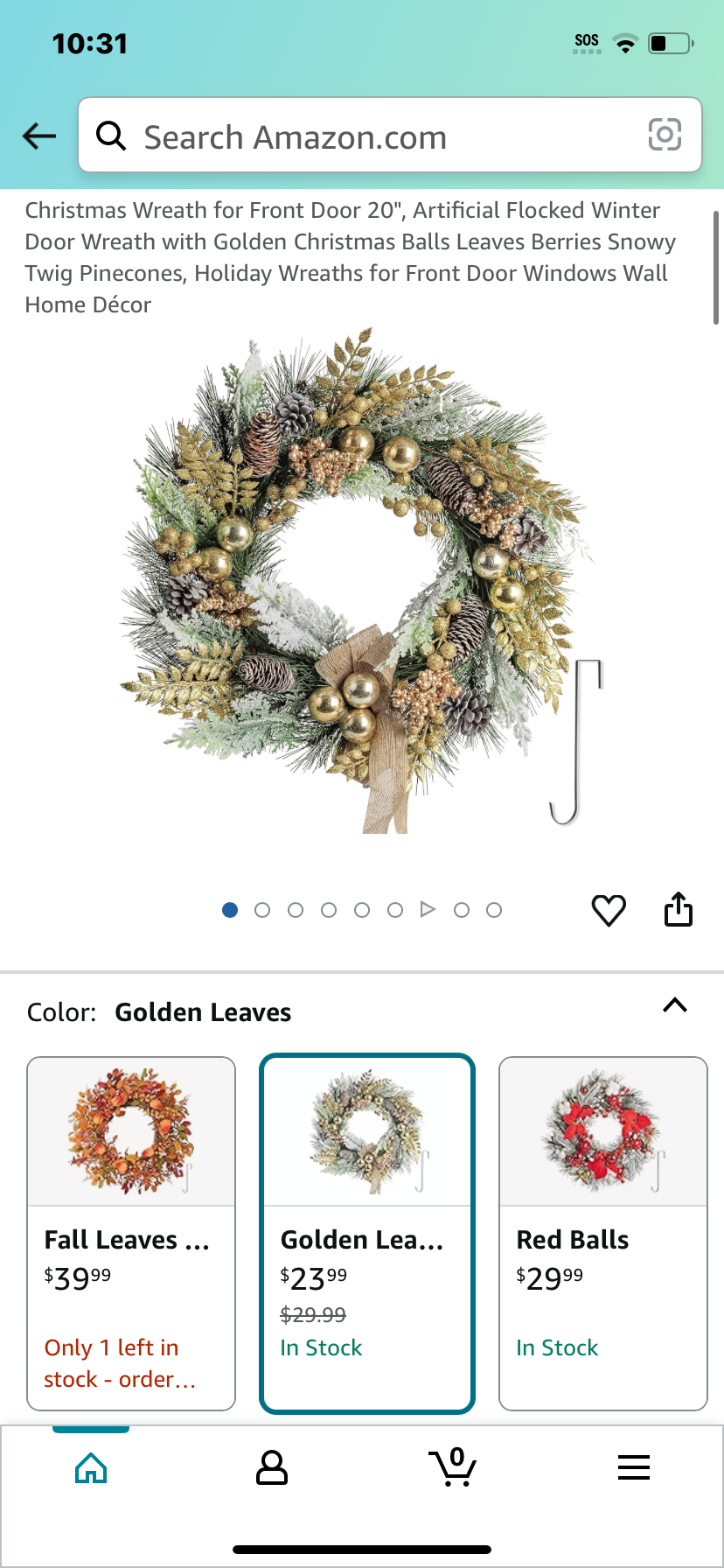Select the Fall Leaves color option
Viewport: 724px width, 1568px height.
(131, 1234)
